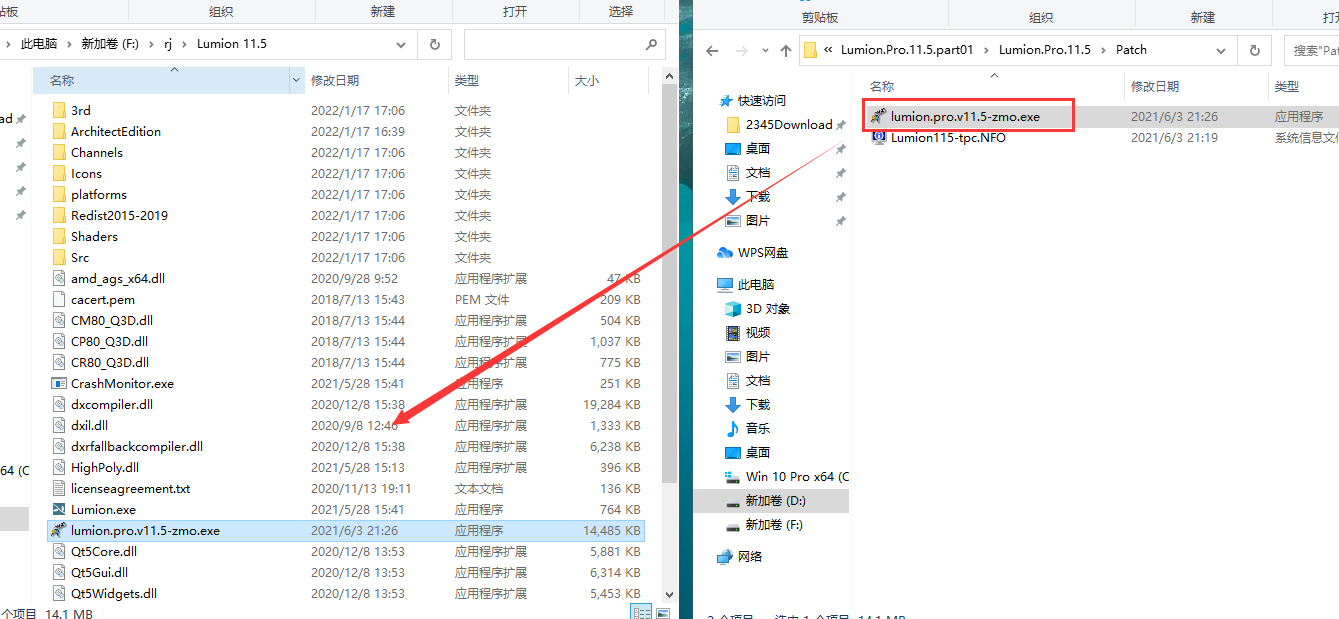
Task: Select the Qt5Core.dll file
Action: pyautogui.click(x=104, y=551)
